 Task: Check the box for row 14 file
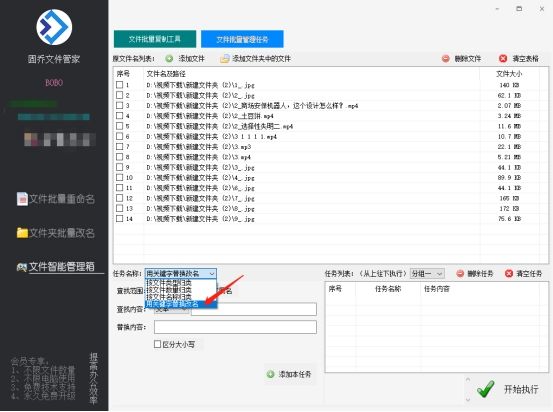point(120,219)
